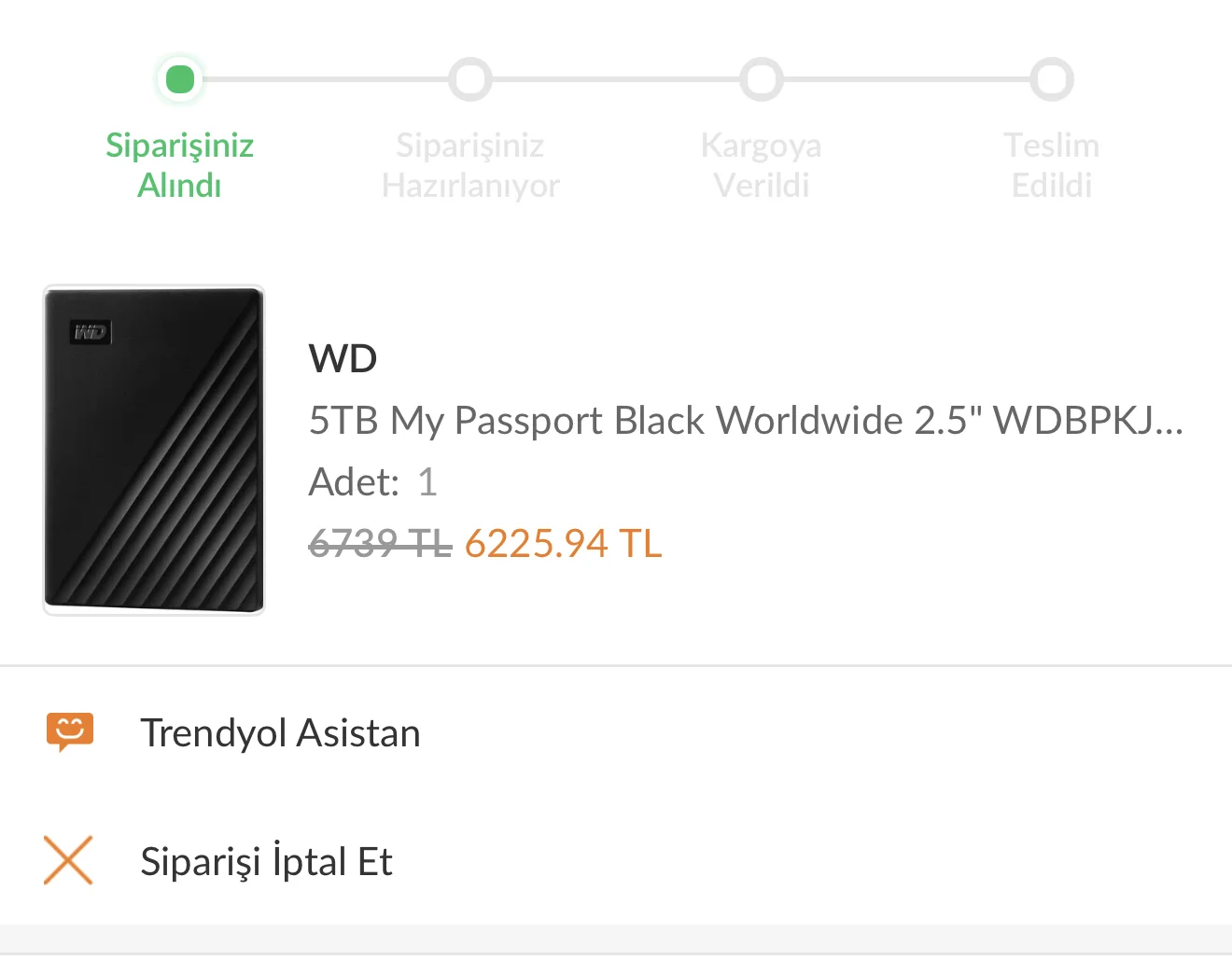Screen dimensions: 1232x960
Task: Choose the Siparişi İptal Et option
Action: click(266, 861)
